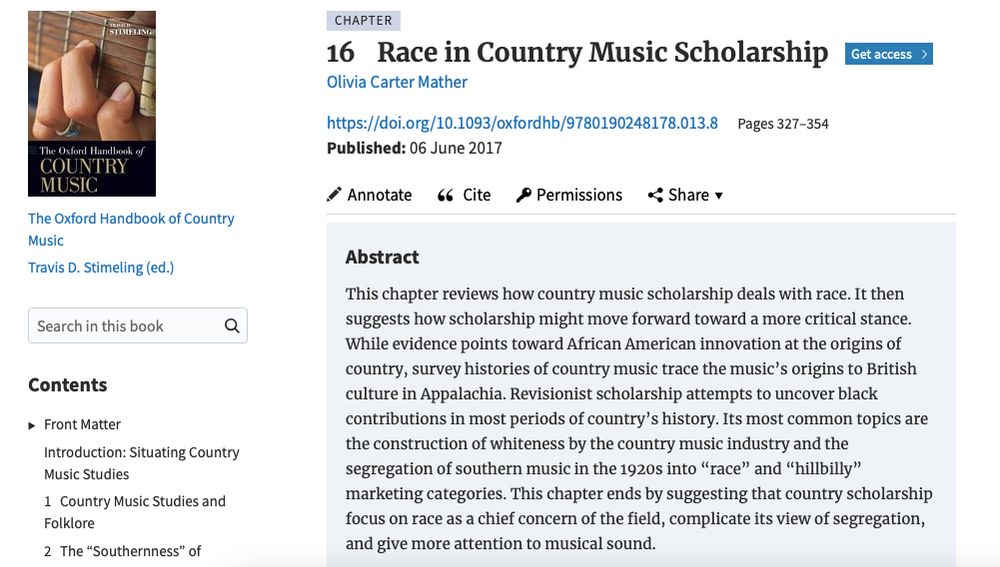Click the book cover thumbnail
The image size is (1000, 567).
click(92, 103)
